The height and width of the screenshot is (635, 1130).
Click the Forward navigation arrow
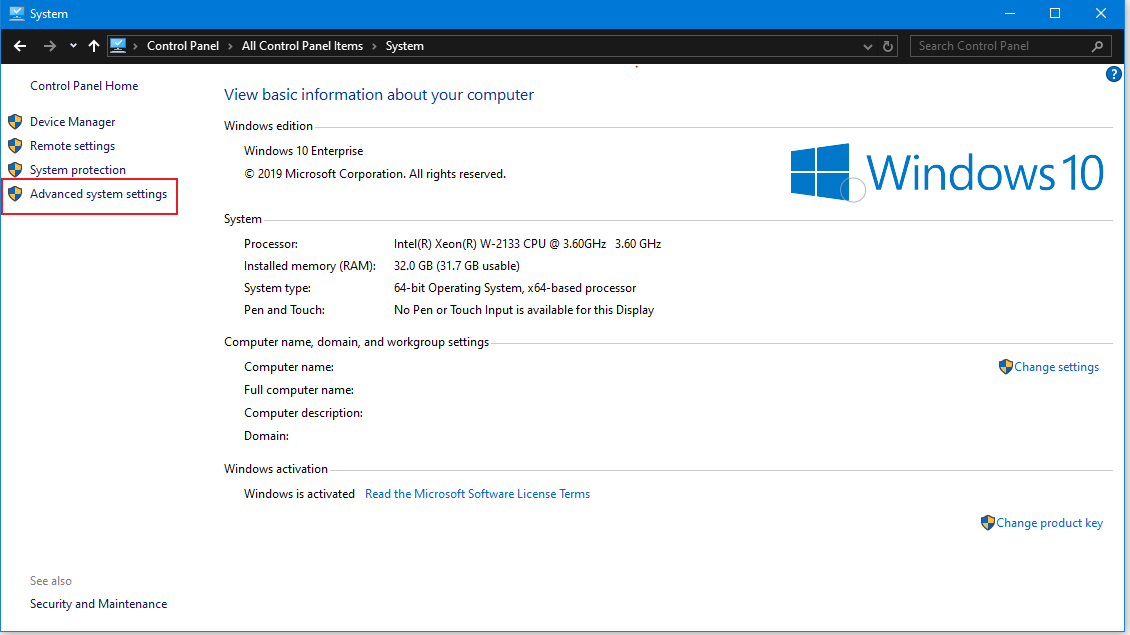(x=49, y=46)
